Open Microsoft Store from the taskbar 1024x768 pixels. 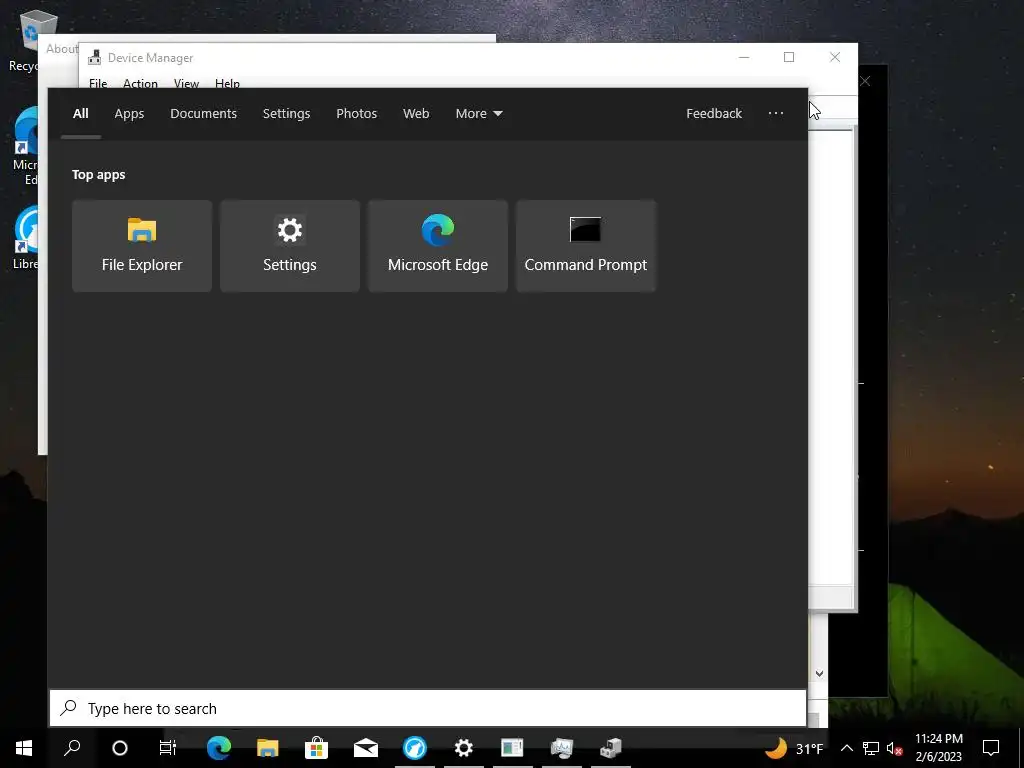[x=317, y=748]
